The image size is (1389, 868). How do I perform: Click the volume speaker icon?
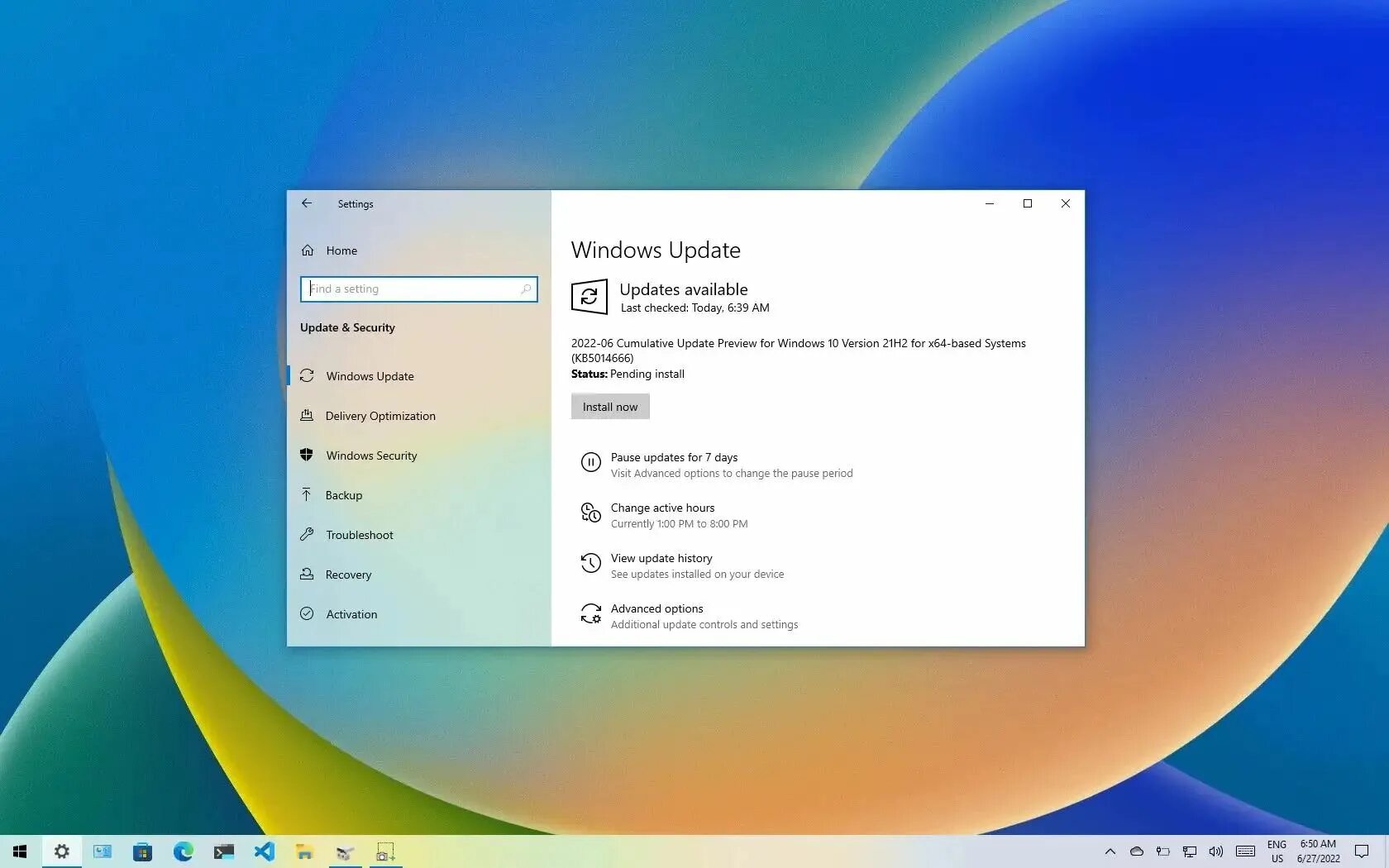1215,851
